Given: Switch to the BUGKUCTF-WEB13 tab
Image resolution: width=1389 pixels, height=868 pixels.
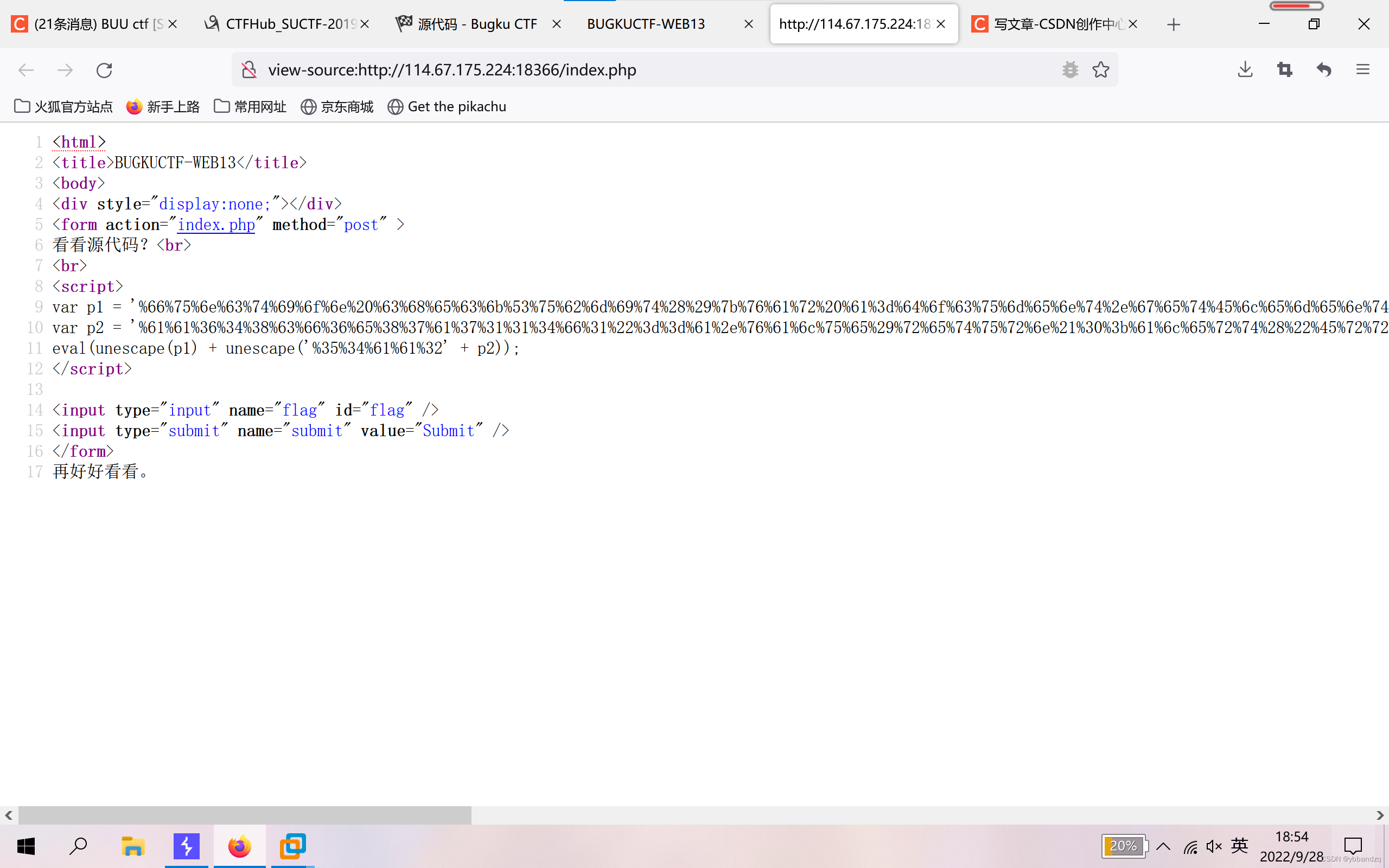Looking at the screenshot, I should 646,24.
